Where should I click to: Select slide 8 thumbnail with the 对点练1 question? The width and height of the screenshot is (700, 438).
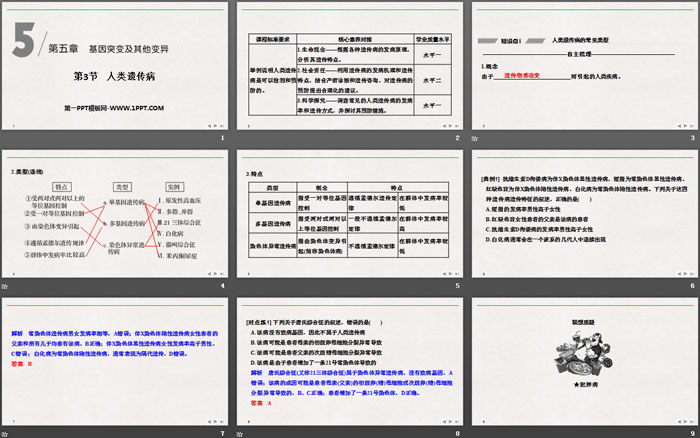coord(350,362)
